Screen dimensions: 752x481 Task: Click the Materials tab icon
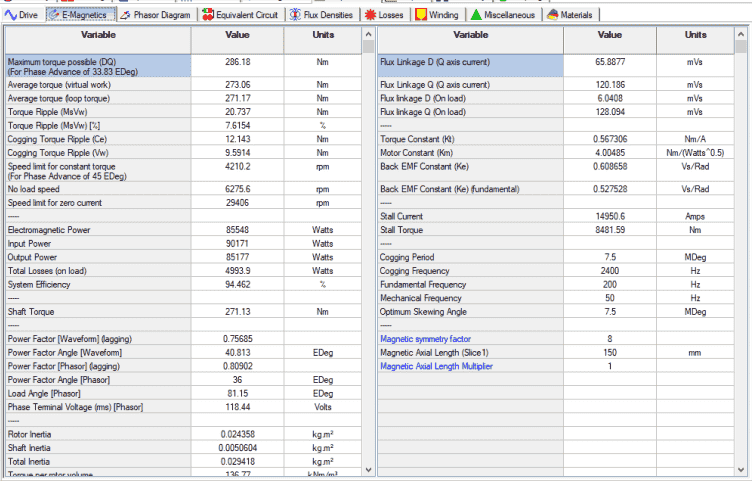click(x=552, y=15)
